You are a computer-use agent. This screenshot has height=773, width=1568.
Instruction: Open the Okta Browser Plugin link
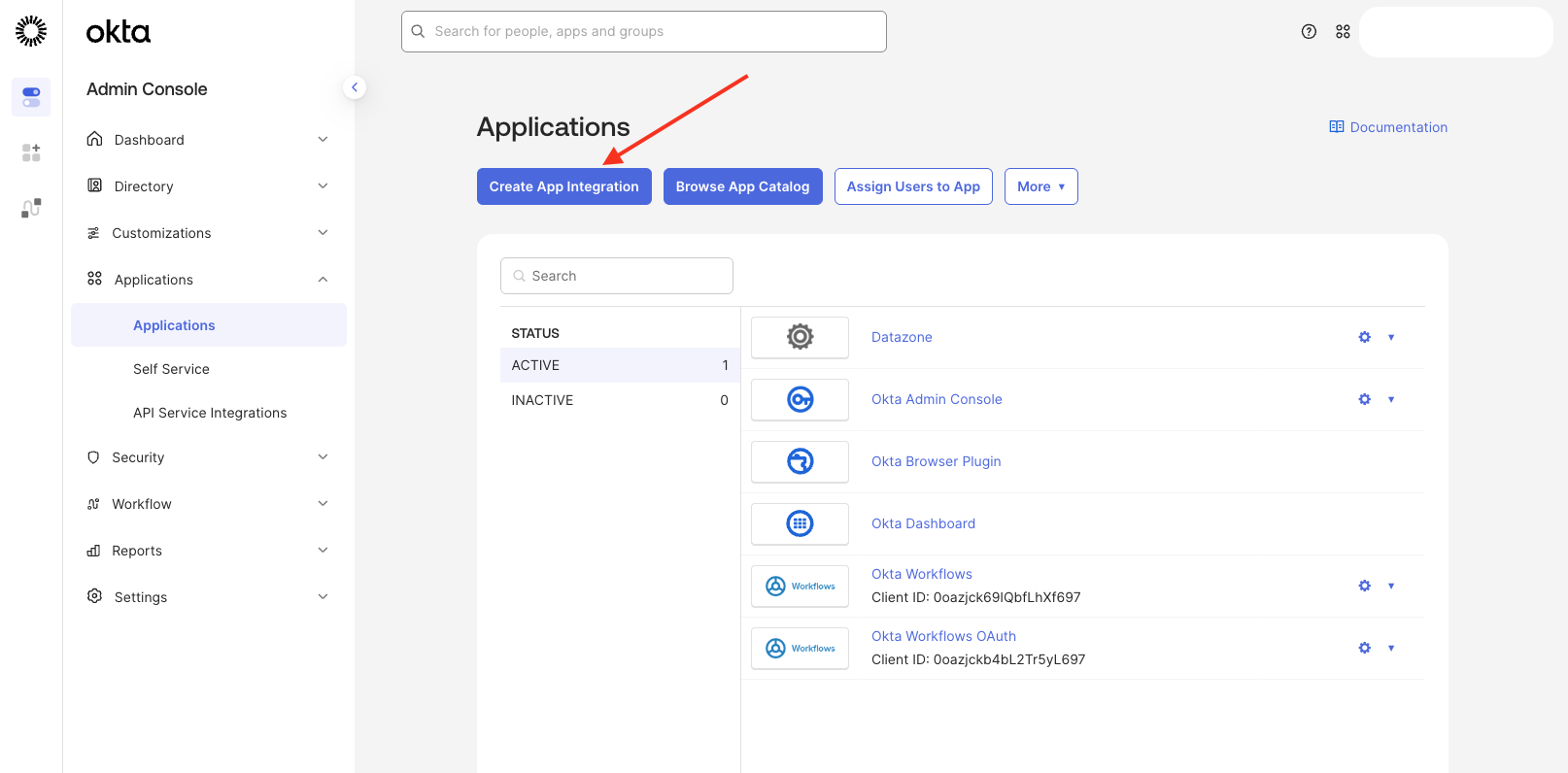936,461
